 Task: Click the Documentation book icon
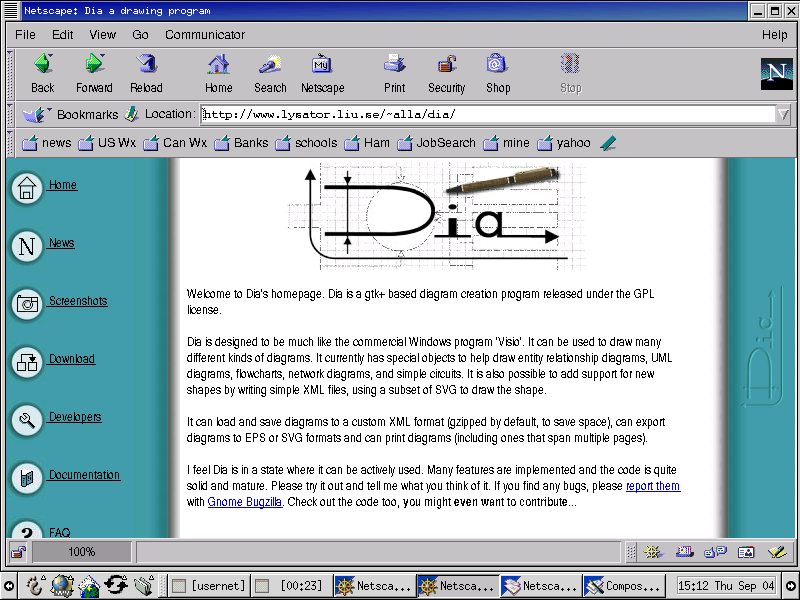point(27,478)
